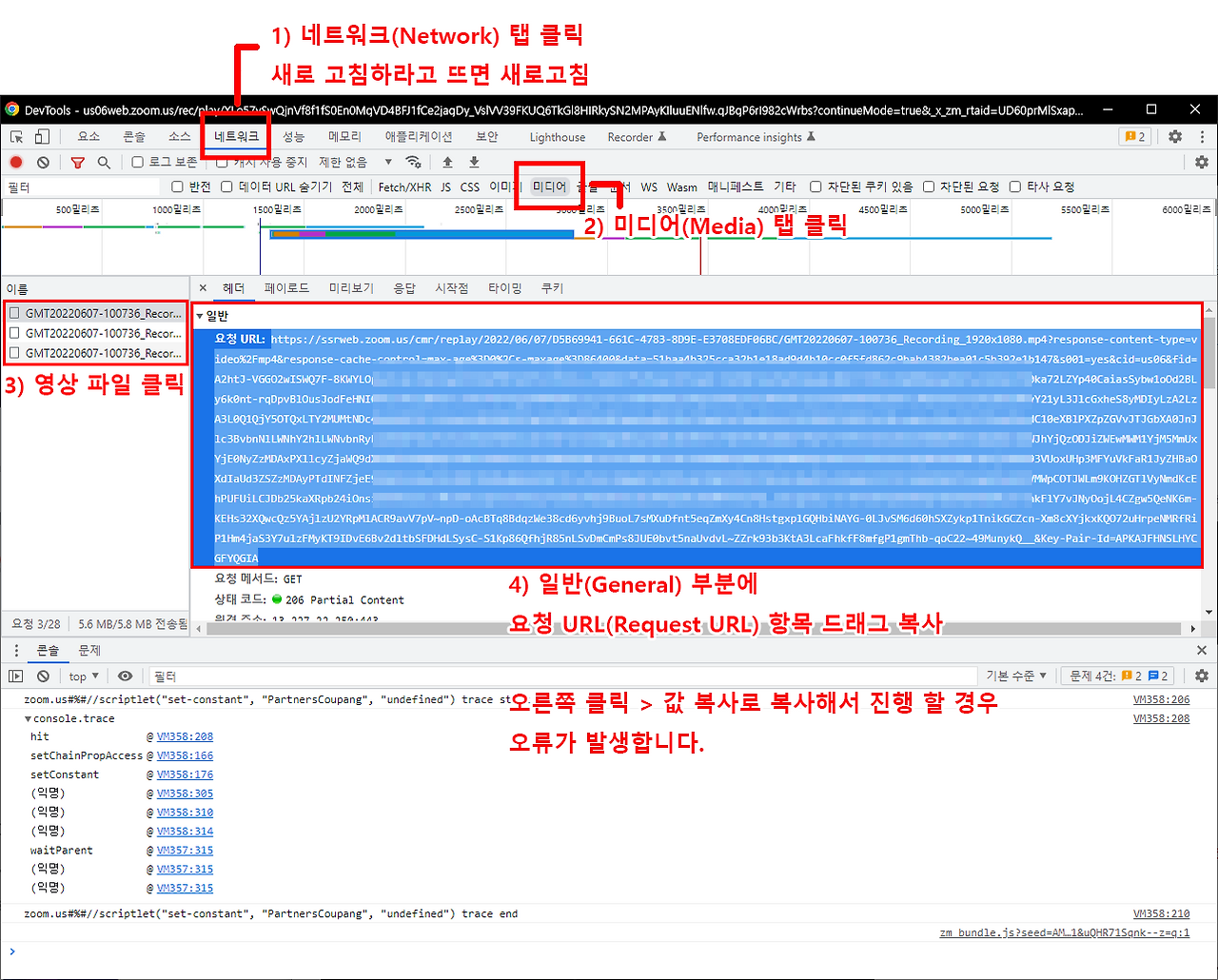Viewport: 1218px width, 980px height.
Task: Clear the console icon
Action: 43,676
